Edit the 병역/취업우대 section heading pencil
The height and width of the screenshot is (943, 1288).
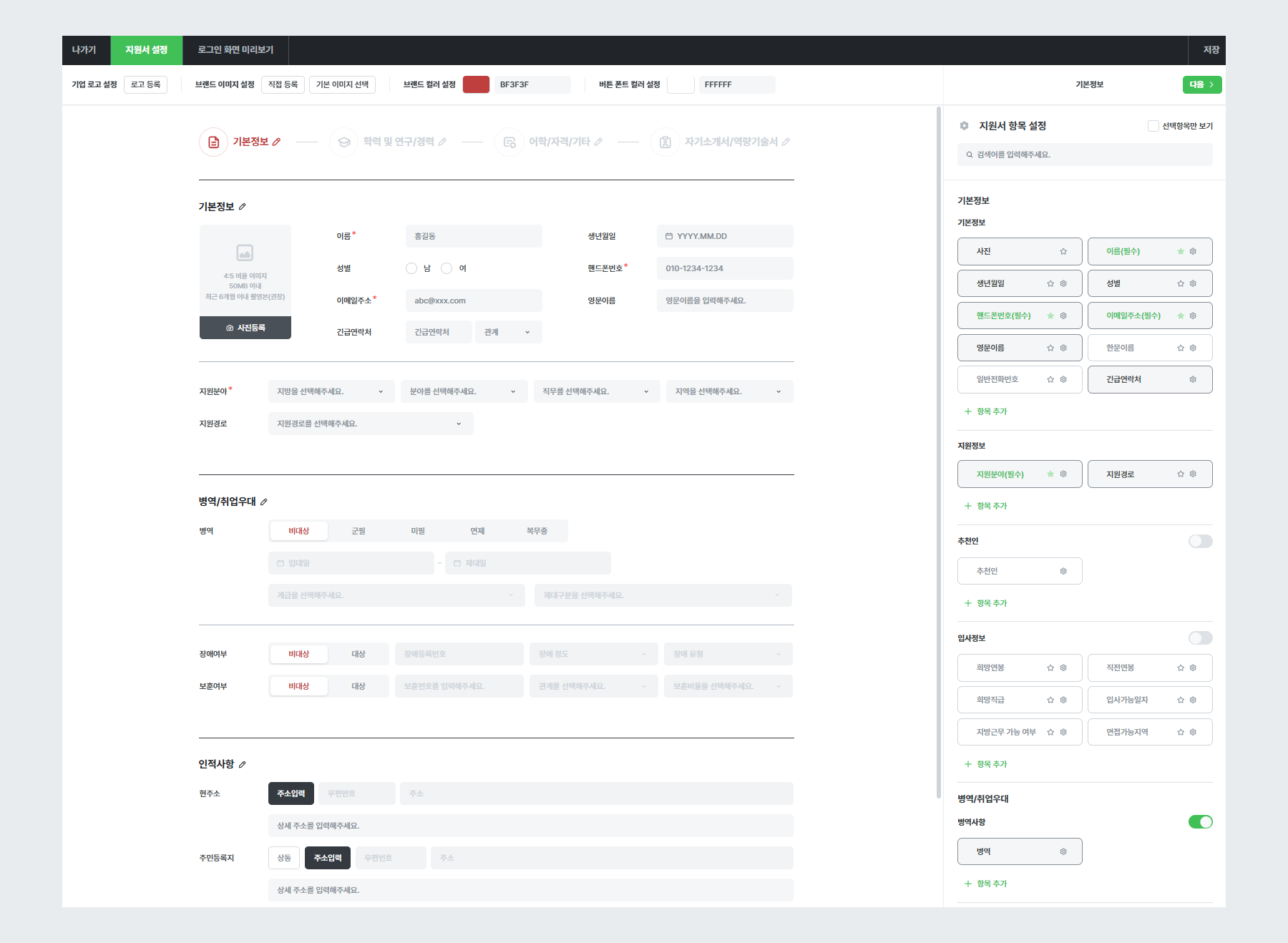click(264, 502)
